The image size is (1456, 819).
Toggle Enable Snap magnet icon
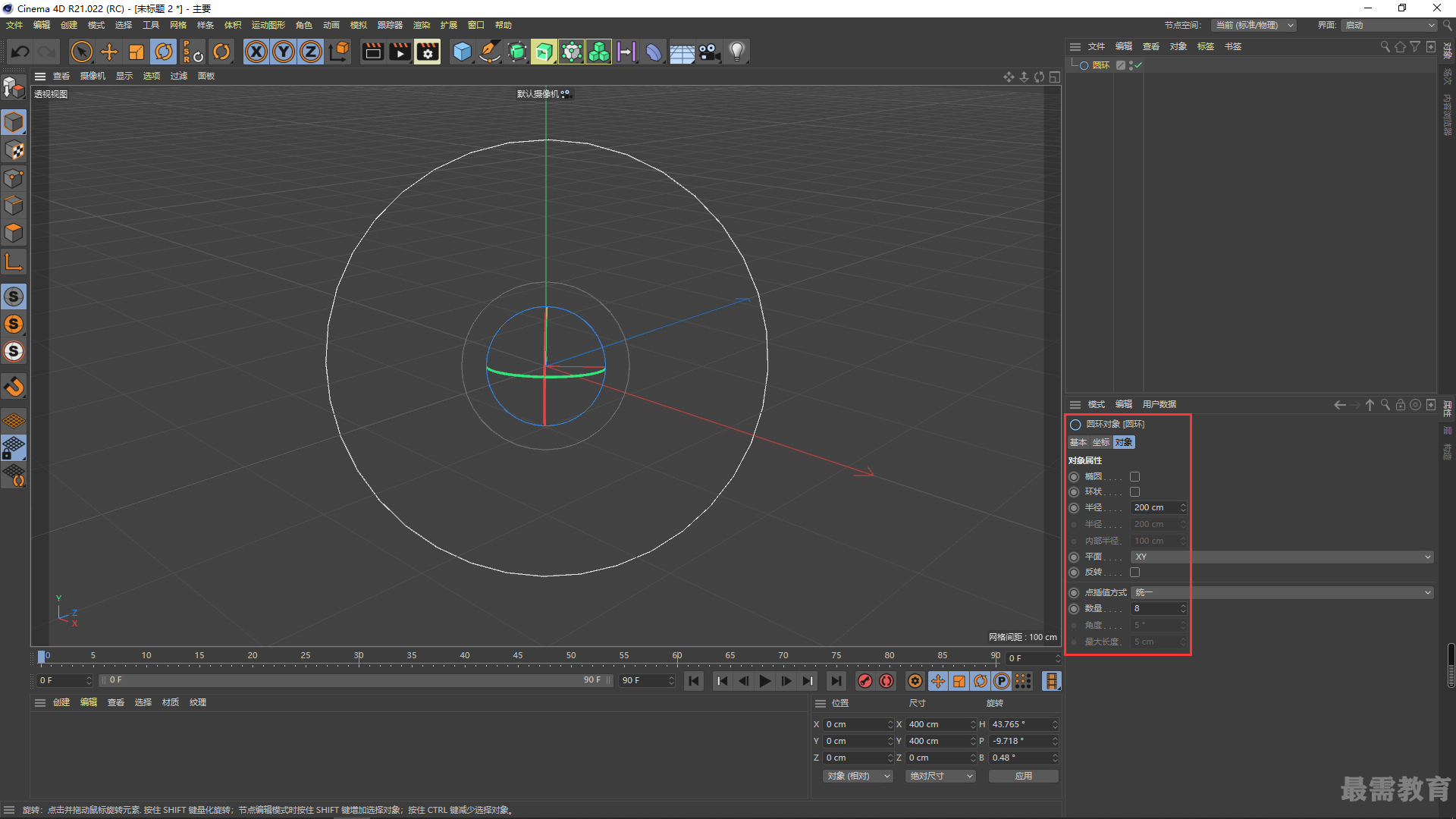[x=14, y=387]
